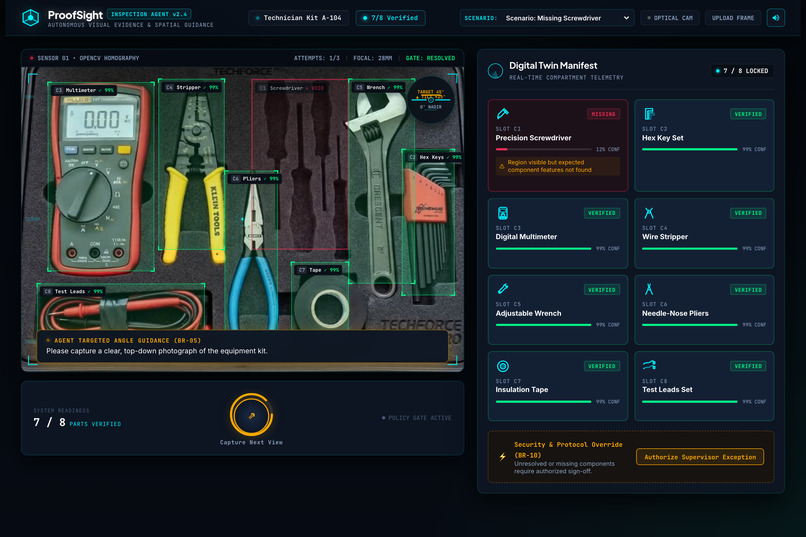
Task: Click the VERIFIED badge on Wire Stripper
Action: tap(748, 213)
